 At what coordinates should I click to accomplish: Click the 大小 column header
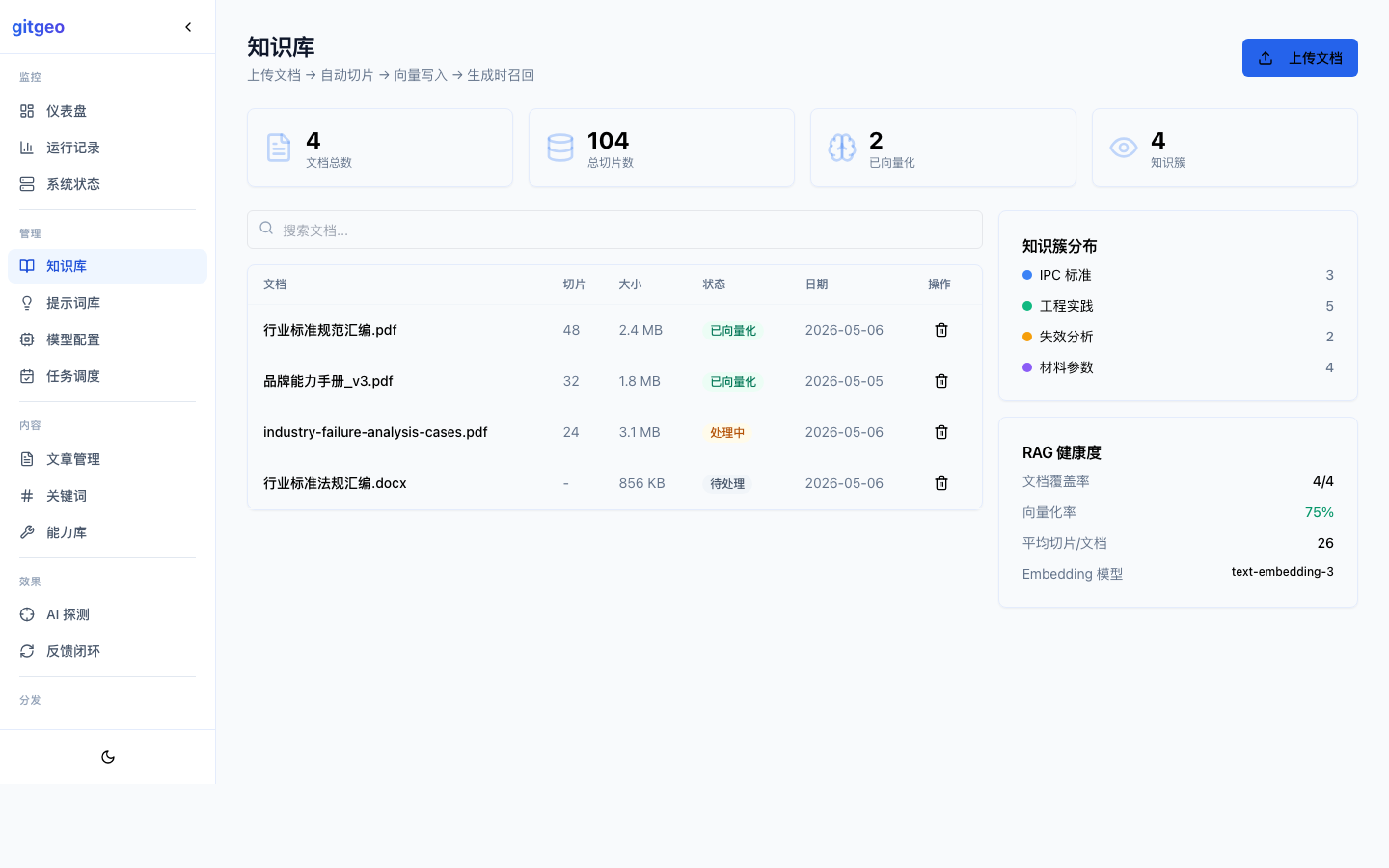pos(630,285)
